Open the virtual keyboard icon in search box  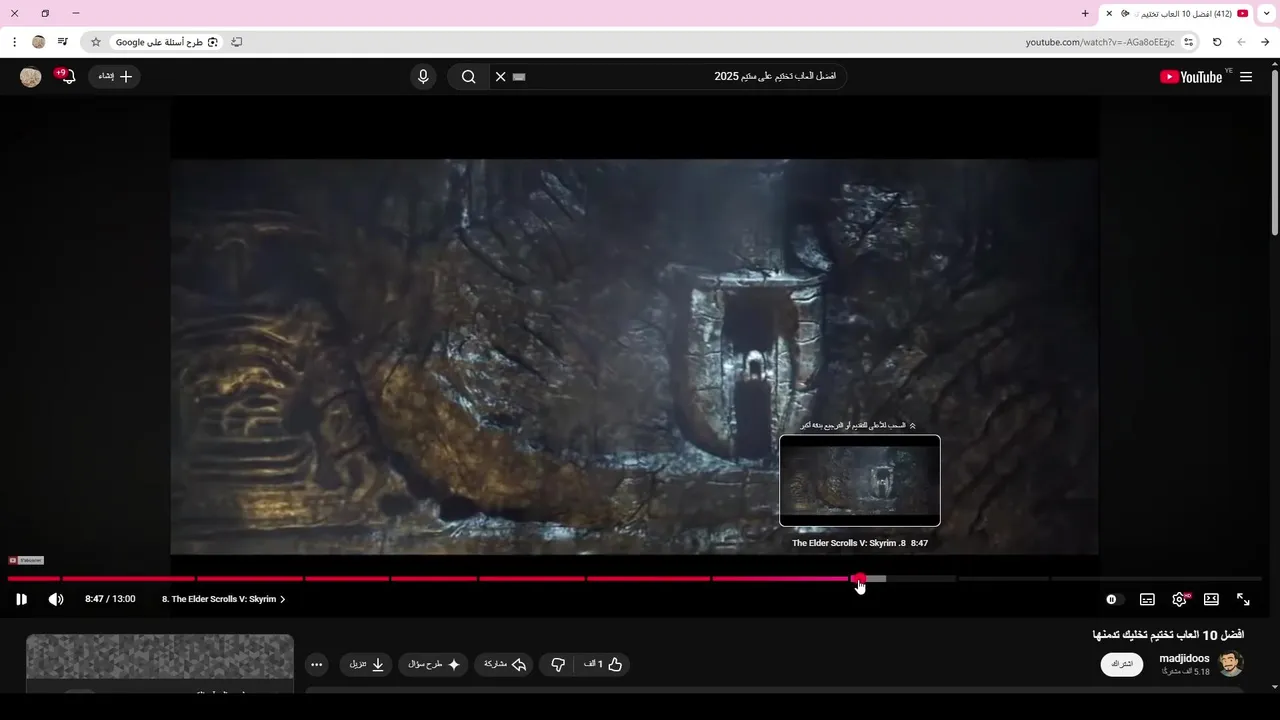(x=519, y=77)
